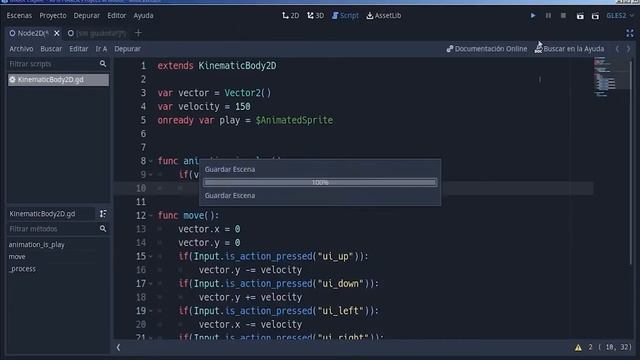Open the Escenas menu
Viewport: 640px width, 360px height.
coord(19,16)
